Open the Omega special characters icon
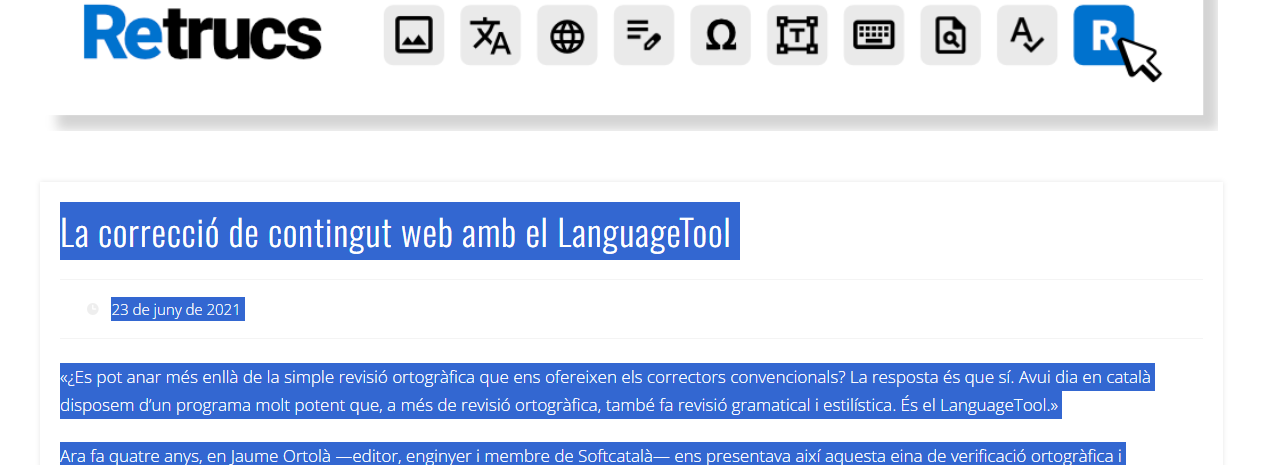Image resolution: width=1264 pixels, height=465 pixels. click(x=720, y=35)
